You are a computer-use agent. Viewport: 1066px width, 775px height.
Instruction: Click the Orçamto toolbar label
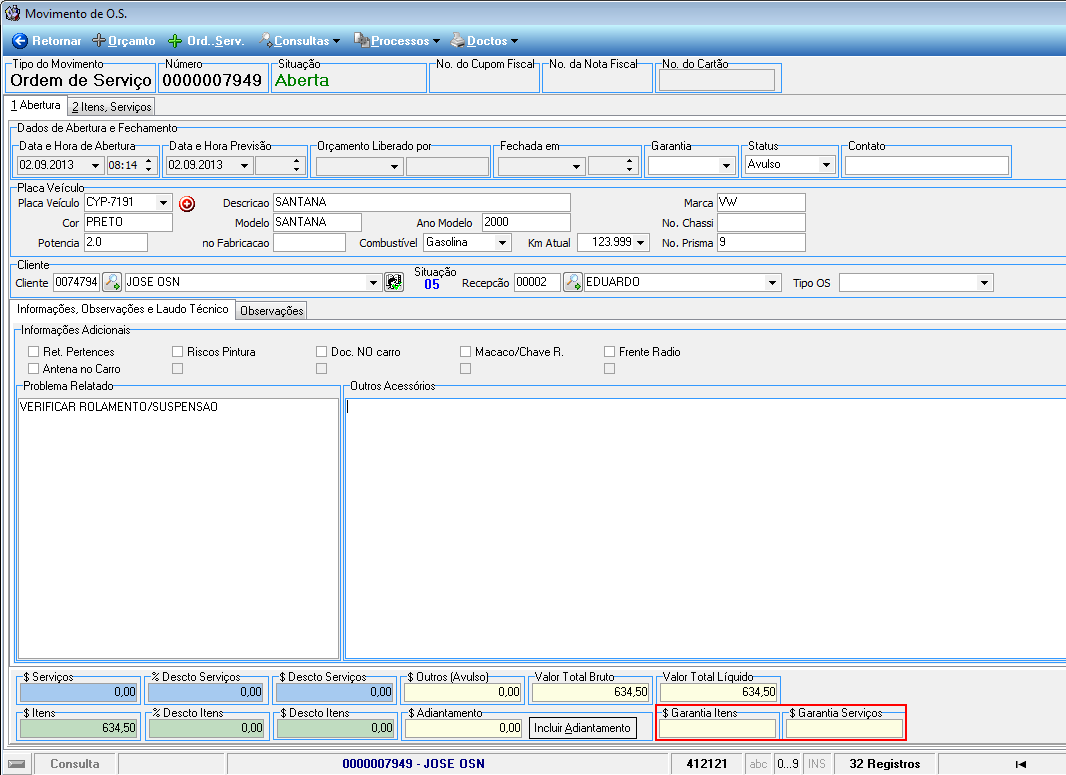(132, 41)
